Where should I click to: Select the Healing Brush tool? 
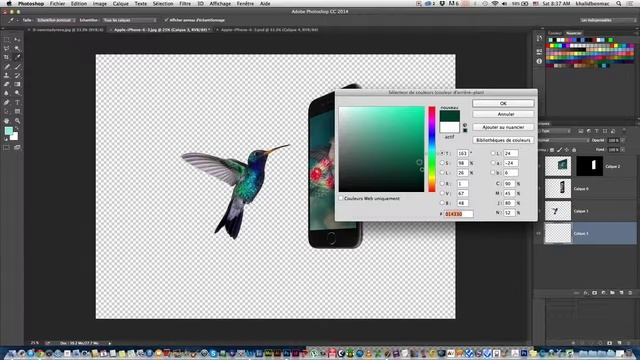pos(7,67)
